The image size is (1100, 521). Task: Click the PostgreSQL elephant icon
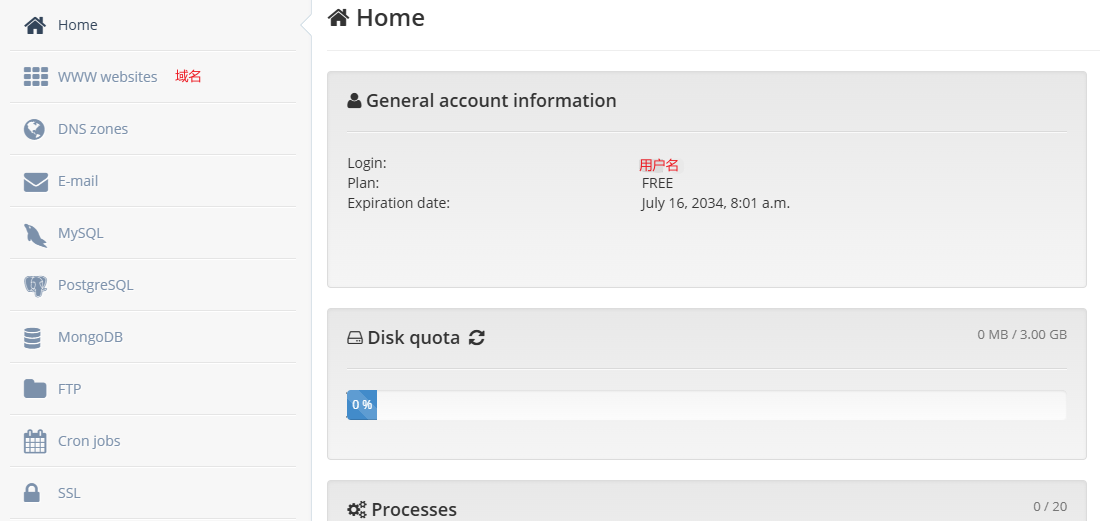click(35, 286)
